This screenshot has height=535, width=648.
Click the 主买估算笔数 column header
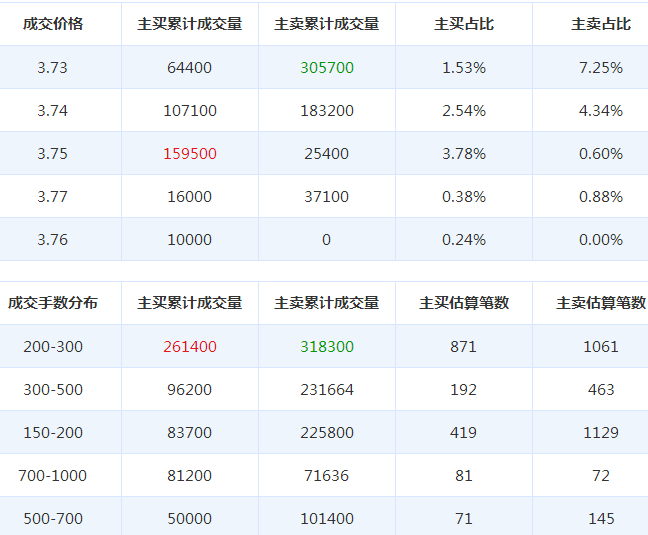pos(464,303)
